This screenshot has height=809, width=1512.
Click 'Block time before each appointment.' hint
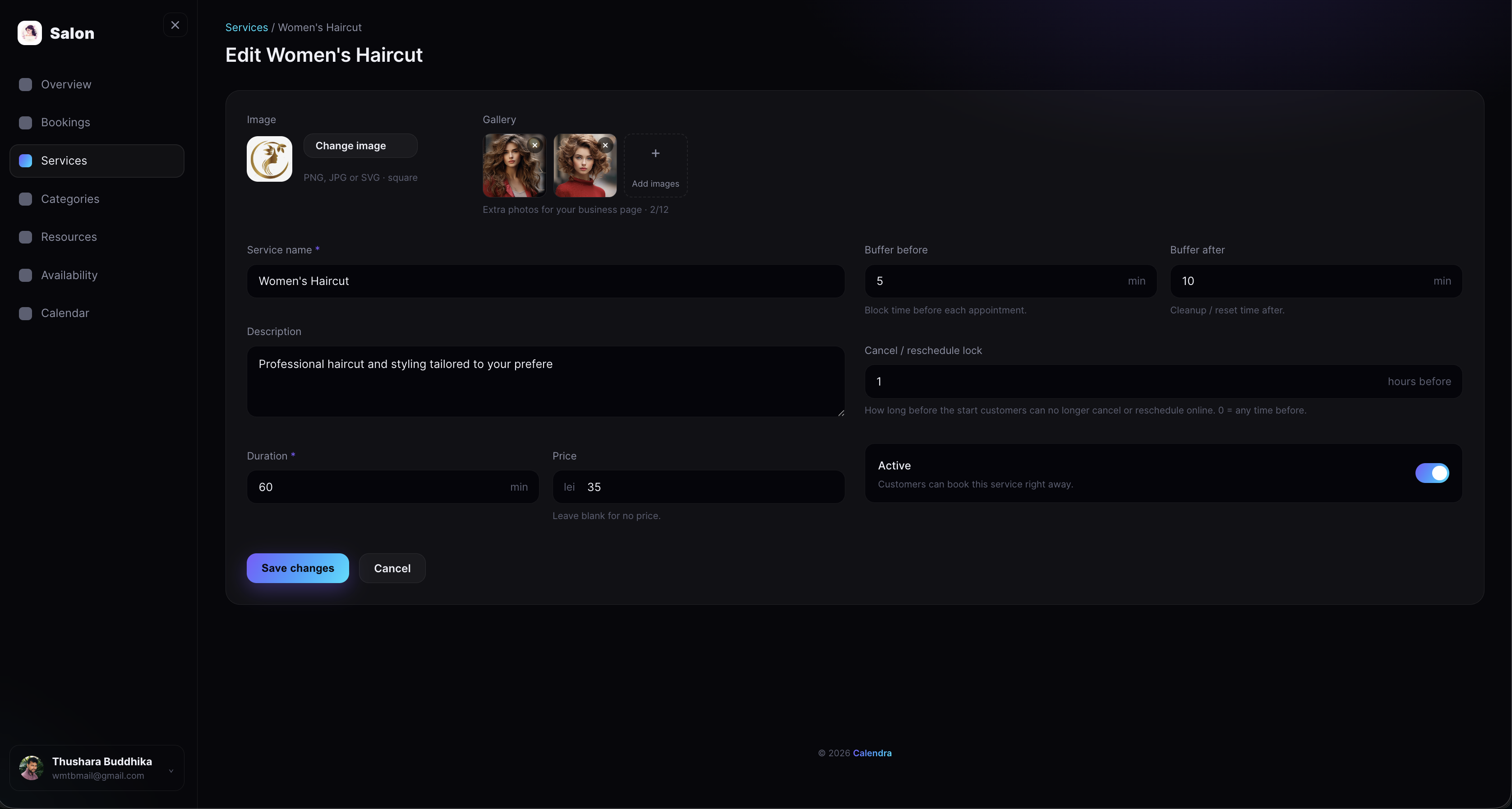click(945, 310)
